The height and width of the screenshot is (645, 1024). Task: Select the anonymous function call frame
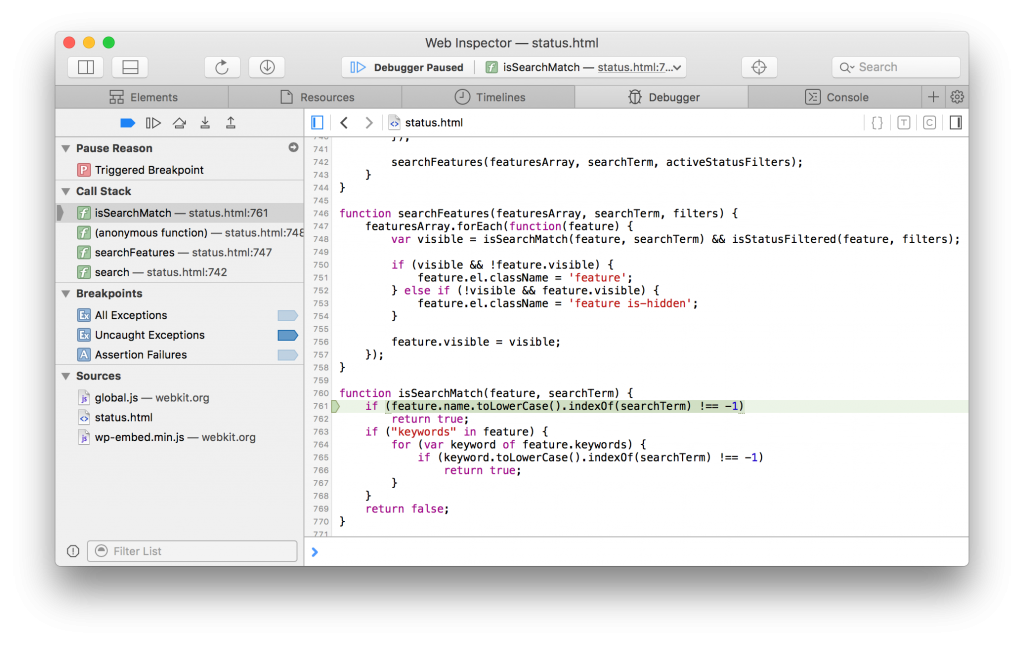pos(180,232)
